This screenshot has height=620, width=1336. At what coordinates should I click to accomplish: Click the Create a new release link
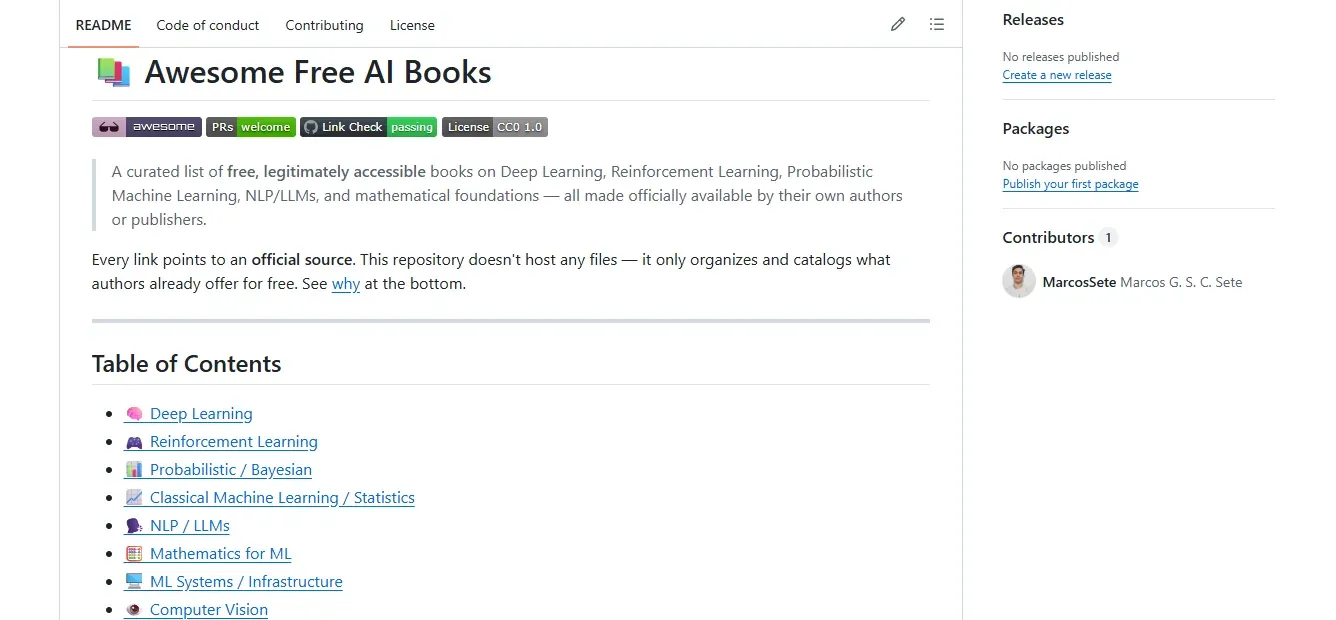(1057, 75)
